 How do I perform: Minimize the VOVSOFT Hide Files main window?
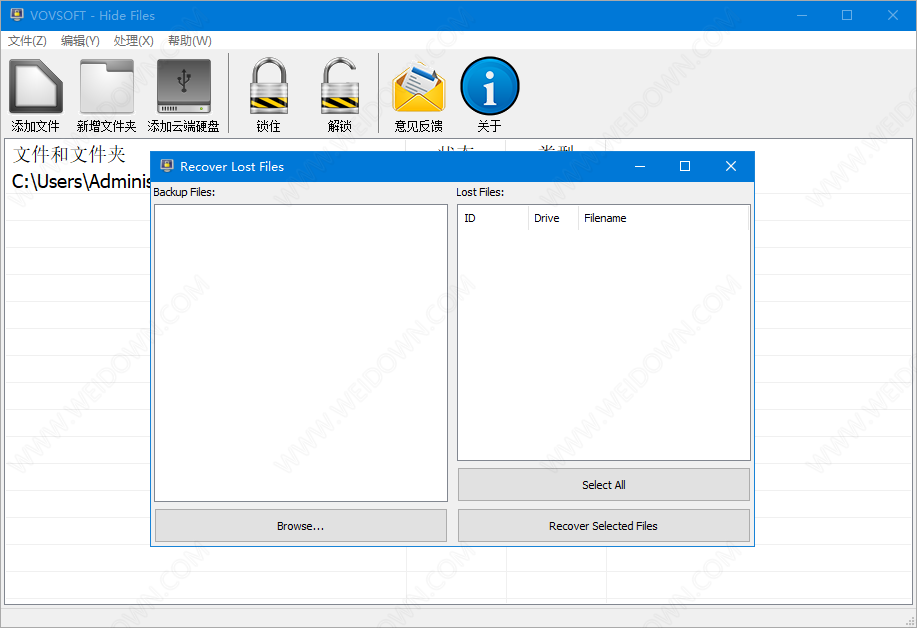(x=802, y=15)
